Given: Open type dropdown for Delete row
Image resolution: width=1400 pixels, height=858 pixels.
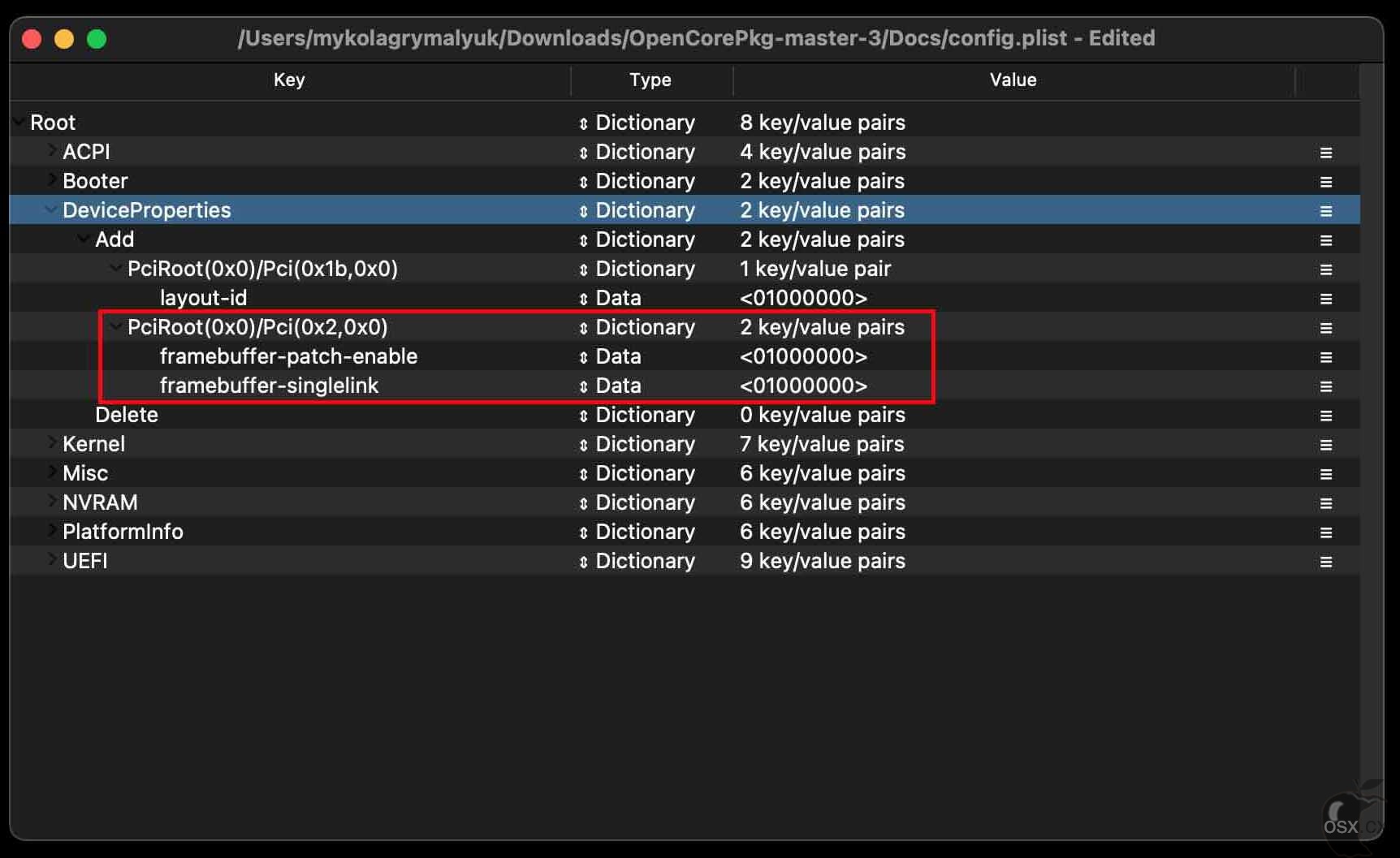Looking at the screenshot, I should click(x=583, y=416).
